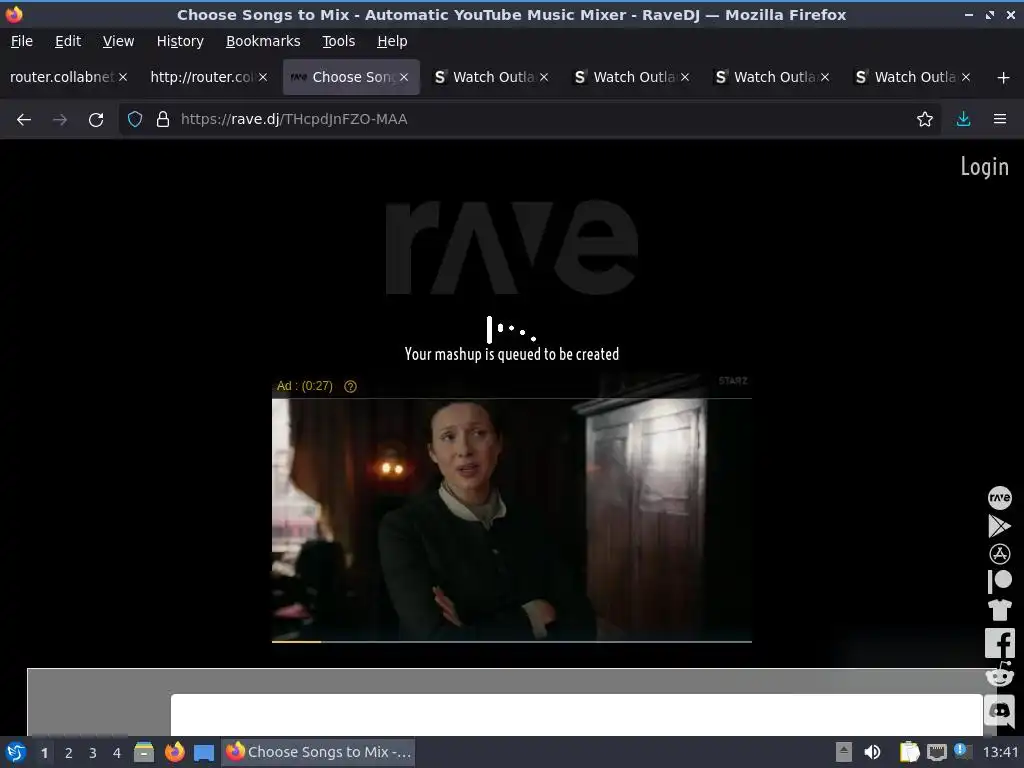
Task: Open the Reddit icon in sidebar
Action: [x=999, y=675]
